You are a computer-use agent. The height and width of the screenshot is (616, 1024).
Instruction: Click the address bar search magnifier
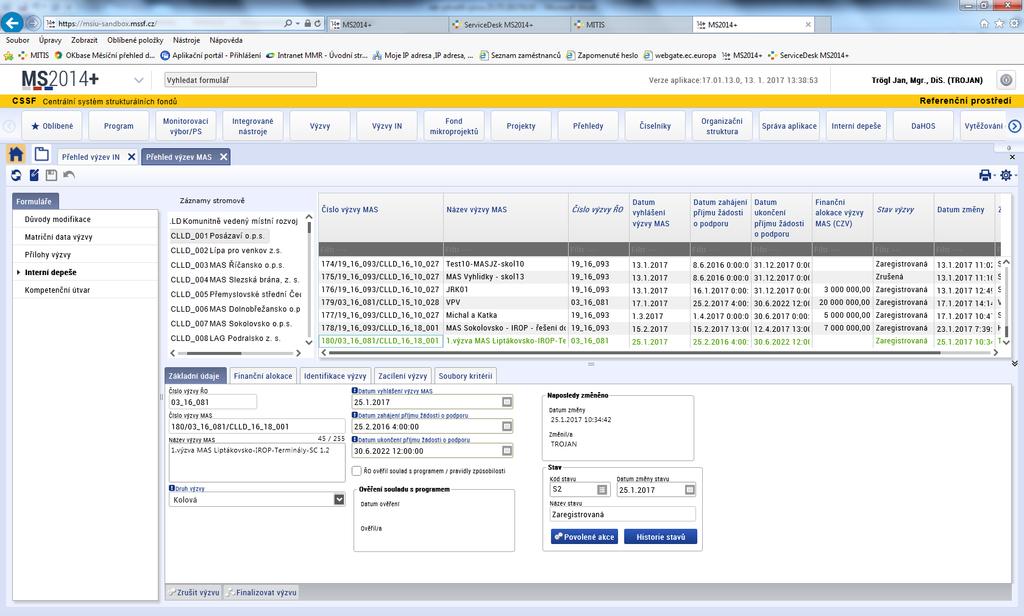tap(288, 24)
